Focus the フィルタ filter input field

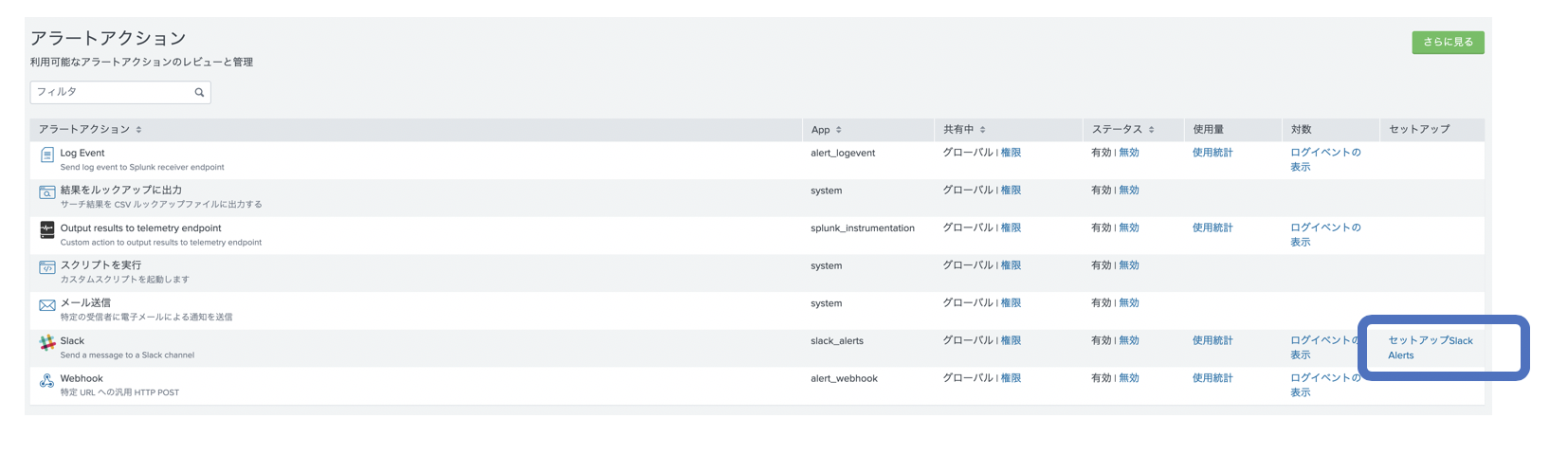click(x=120, y=92)
